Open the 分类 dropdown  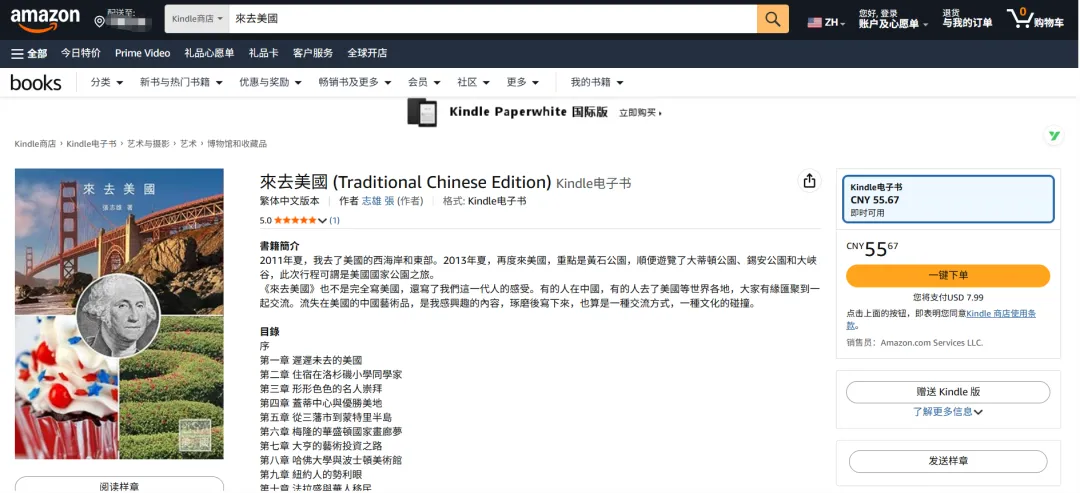coord(107,83)
